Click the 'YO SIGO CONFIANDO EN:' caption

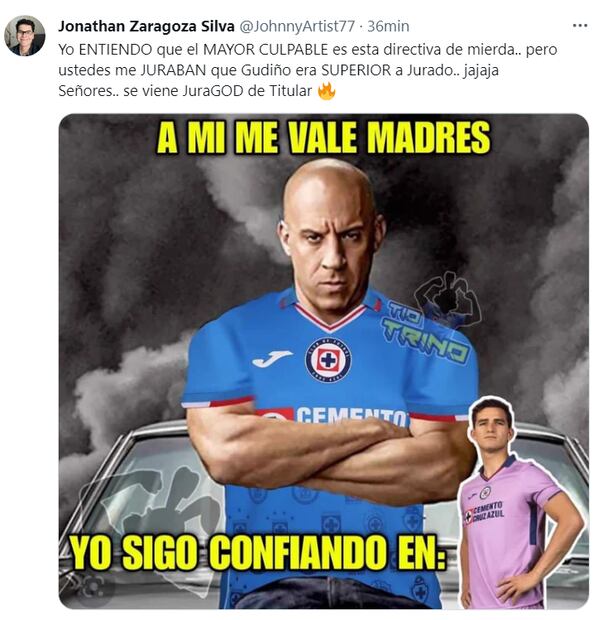pyautogui.click(x=257, y=552)
